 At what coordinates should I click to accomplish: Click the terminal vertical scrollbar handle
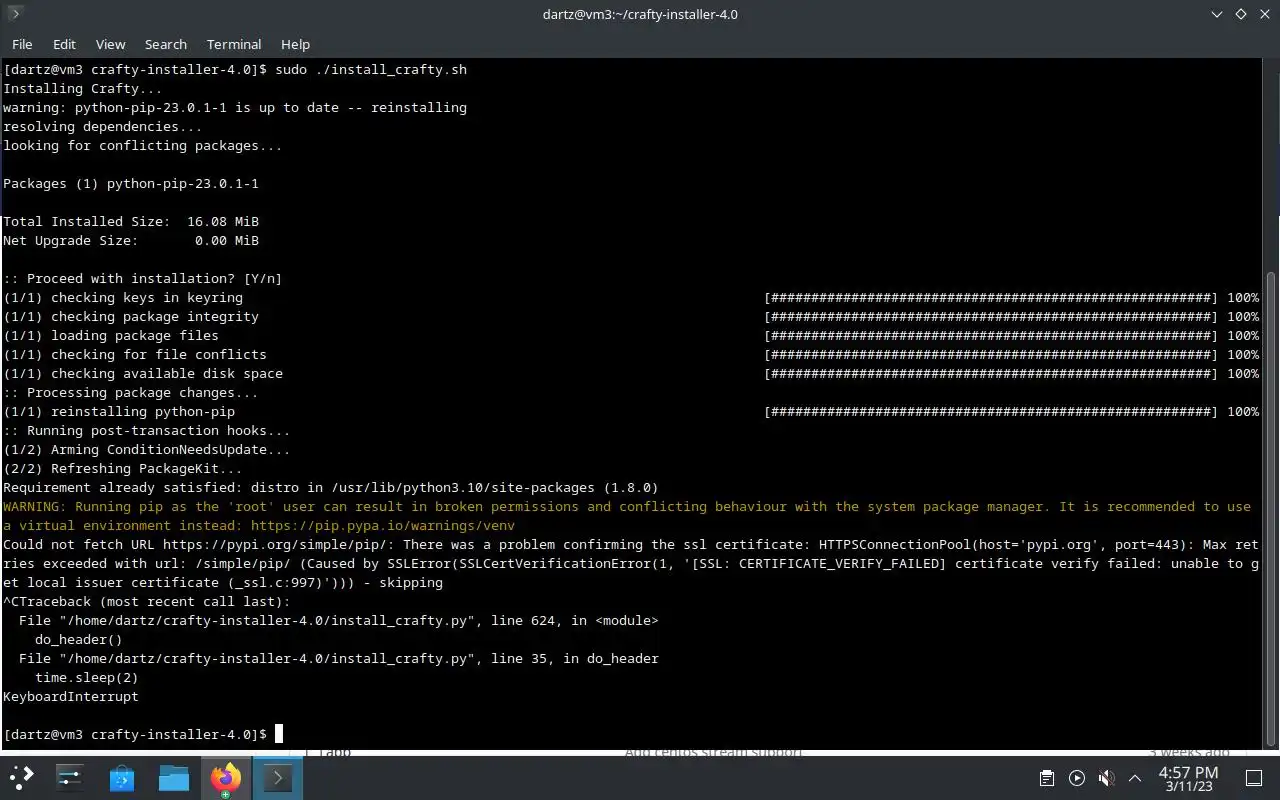pos(1271,509)
